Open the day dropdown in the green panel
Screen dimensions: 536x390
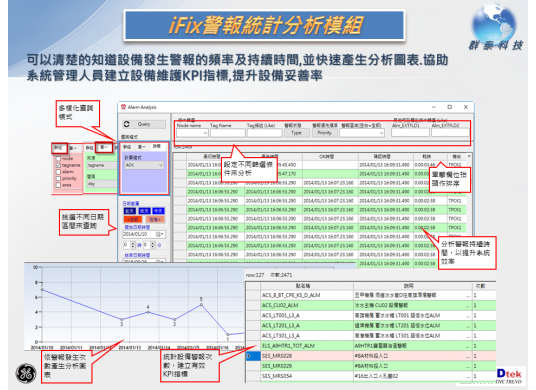click(102, 184)
